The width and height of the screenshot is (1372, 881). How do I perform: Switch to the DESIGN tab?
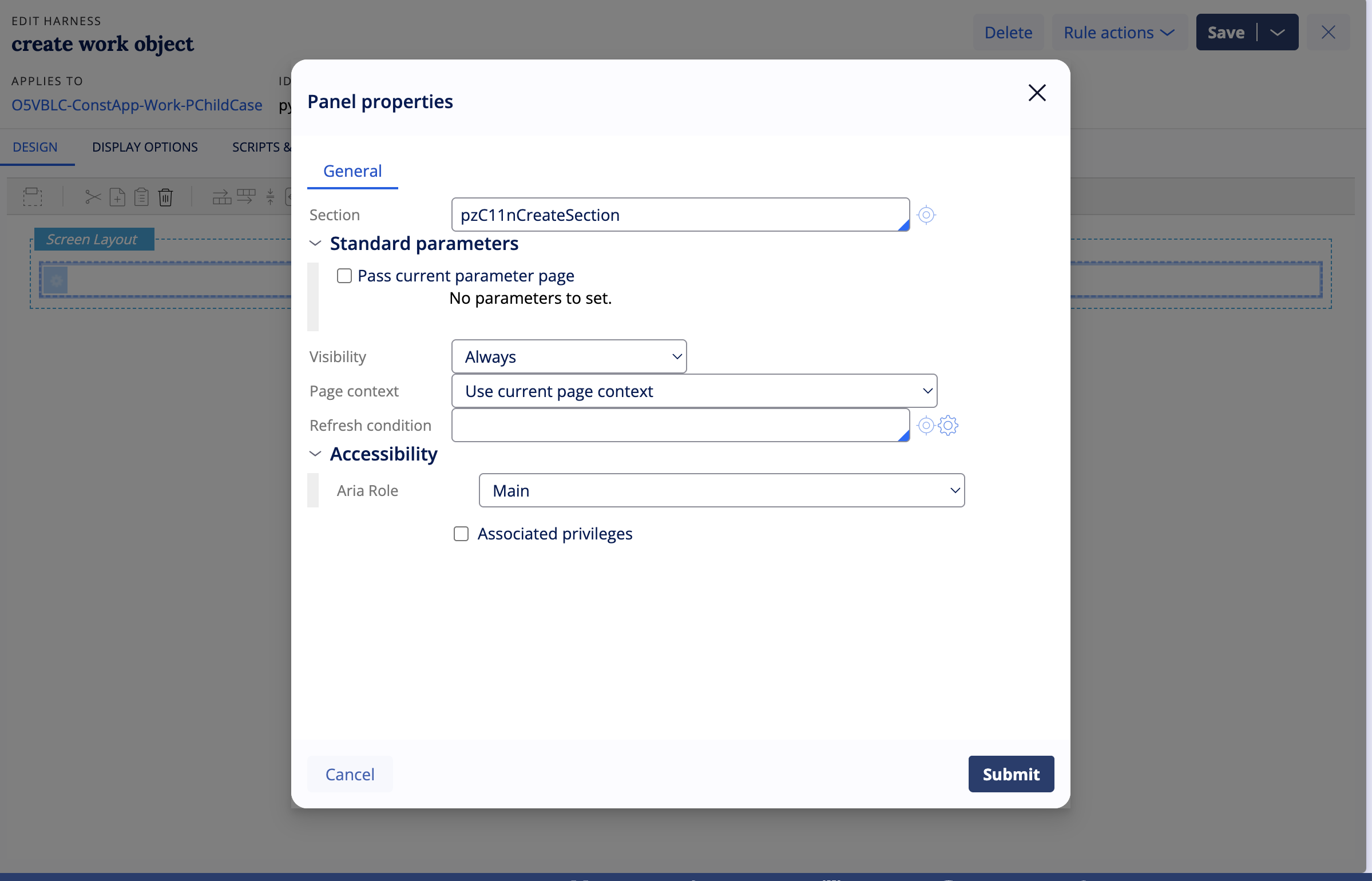(x=35, y=147)
